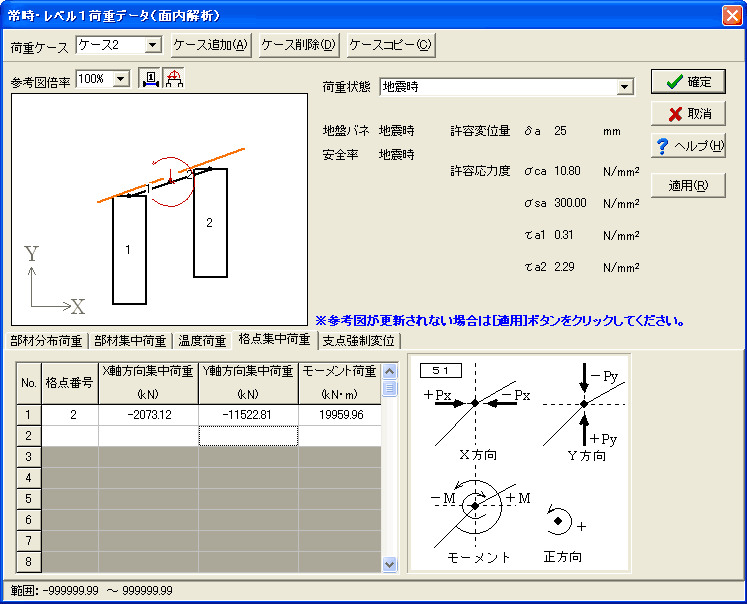747x604 pixels.
Task: Click the 格点番号 column header
Action: tap(70, 383)
